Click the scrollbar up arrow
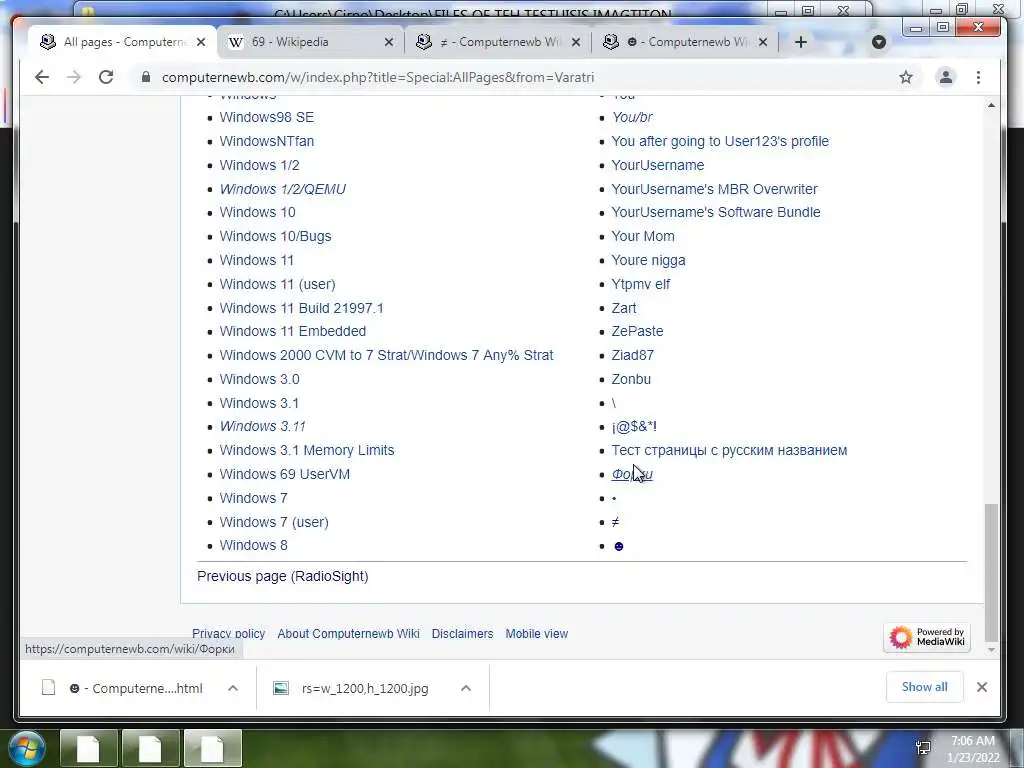 pos(991,105)
